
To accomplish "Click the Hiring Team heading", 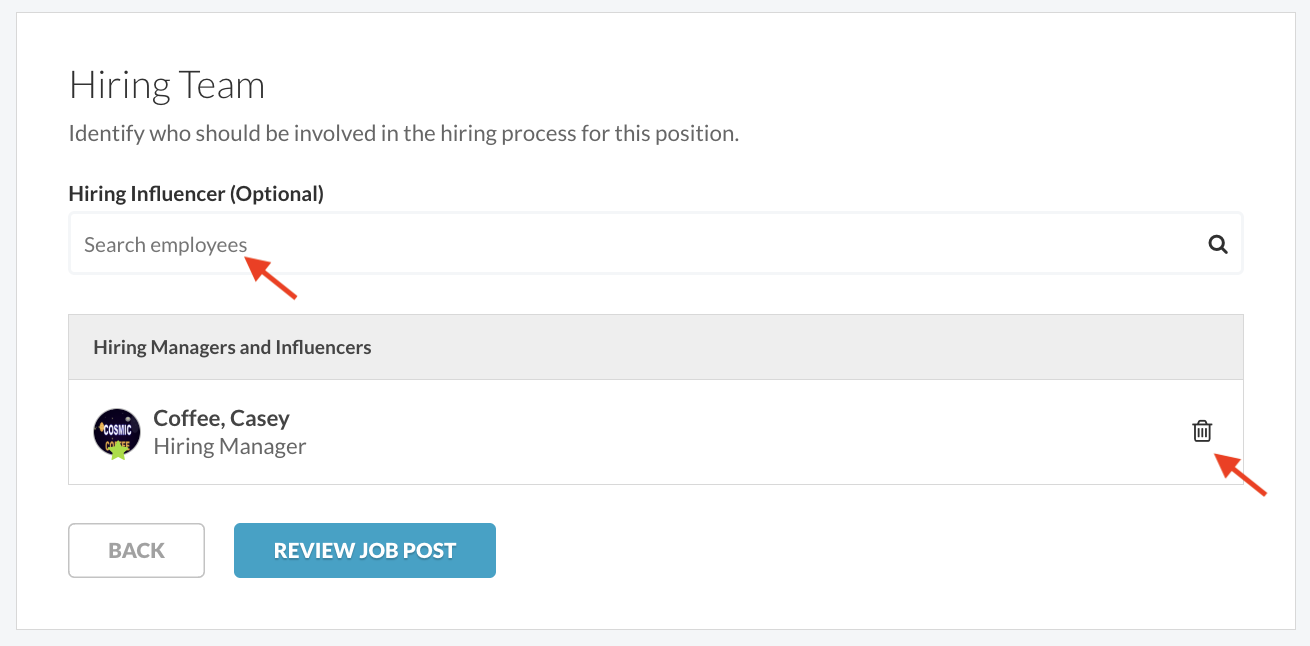I will (167, 85).
